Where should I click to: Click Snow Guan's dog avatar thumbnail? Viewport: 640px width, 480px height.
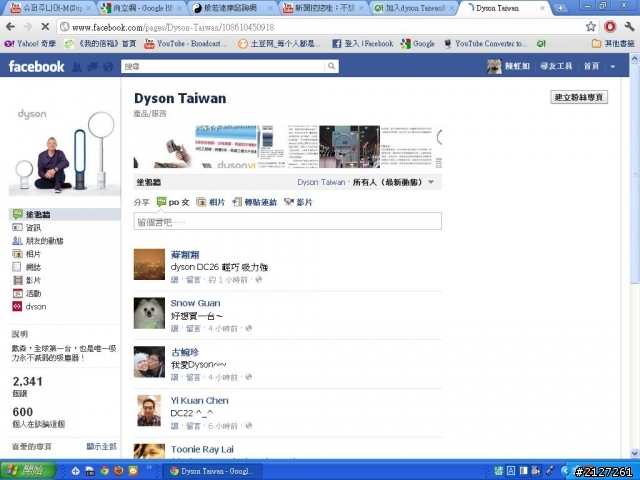point(149,313)
